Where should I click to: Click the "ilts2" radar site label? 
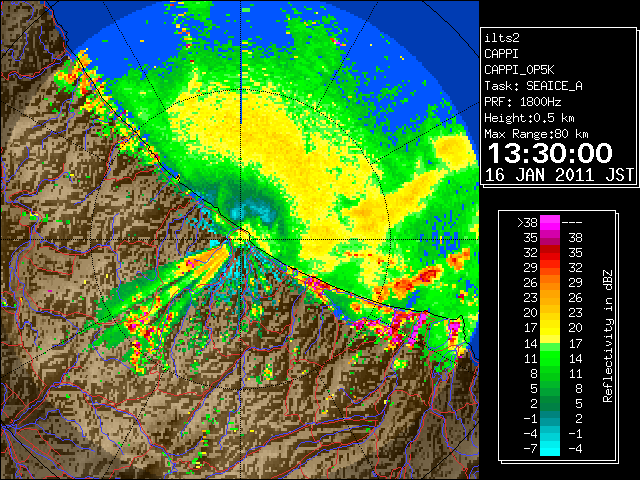point(502,38)
